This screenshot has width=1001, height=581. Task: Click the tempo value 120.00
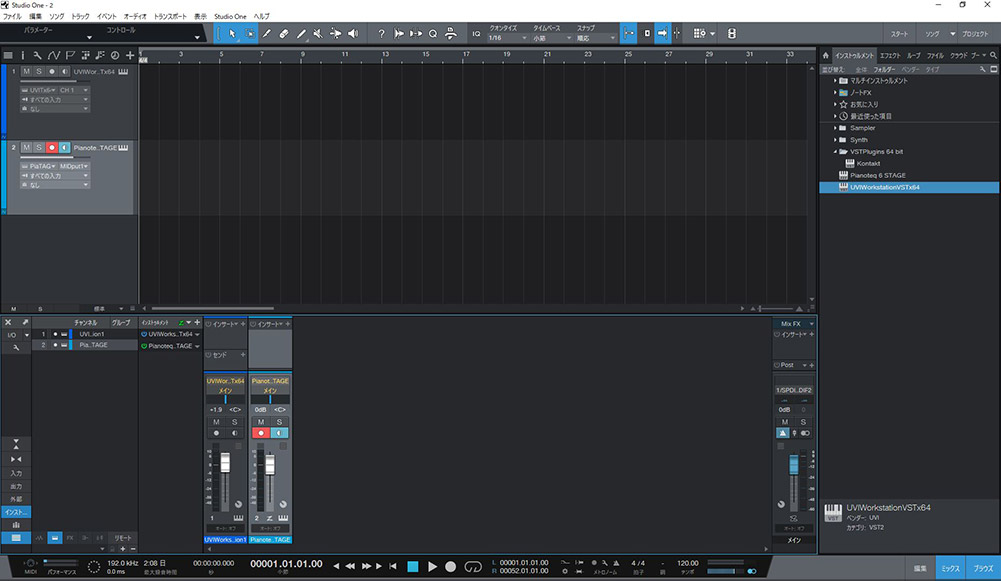(688, 563)
